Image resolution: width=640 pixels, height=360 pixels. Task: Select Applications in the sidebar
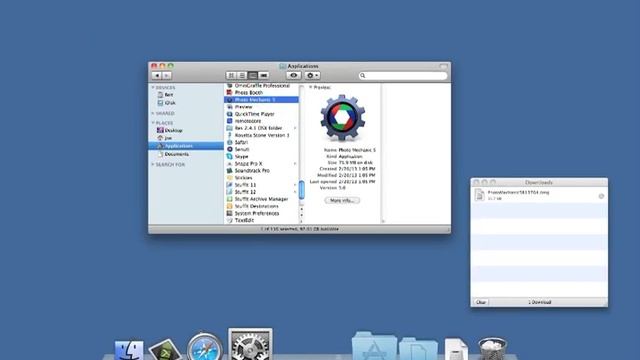click(186, 146)
